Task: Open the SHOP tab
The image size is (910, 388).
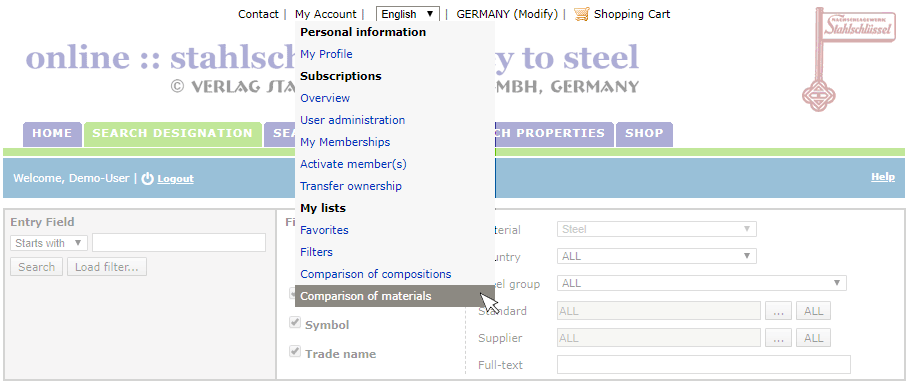Action: [x=644, y=134]
